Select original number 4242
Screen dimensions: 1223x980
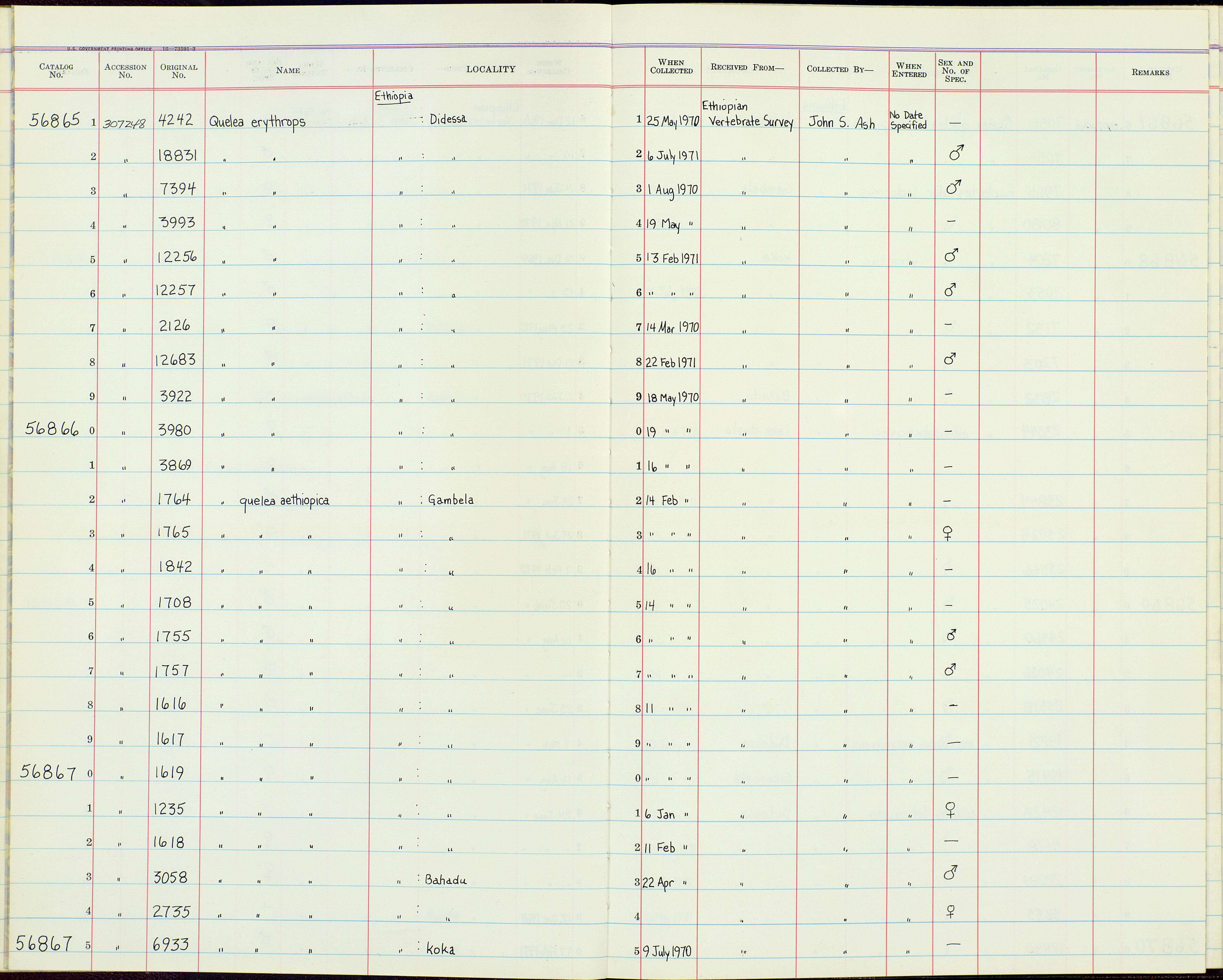point(176,120)
